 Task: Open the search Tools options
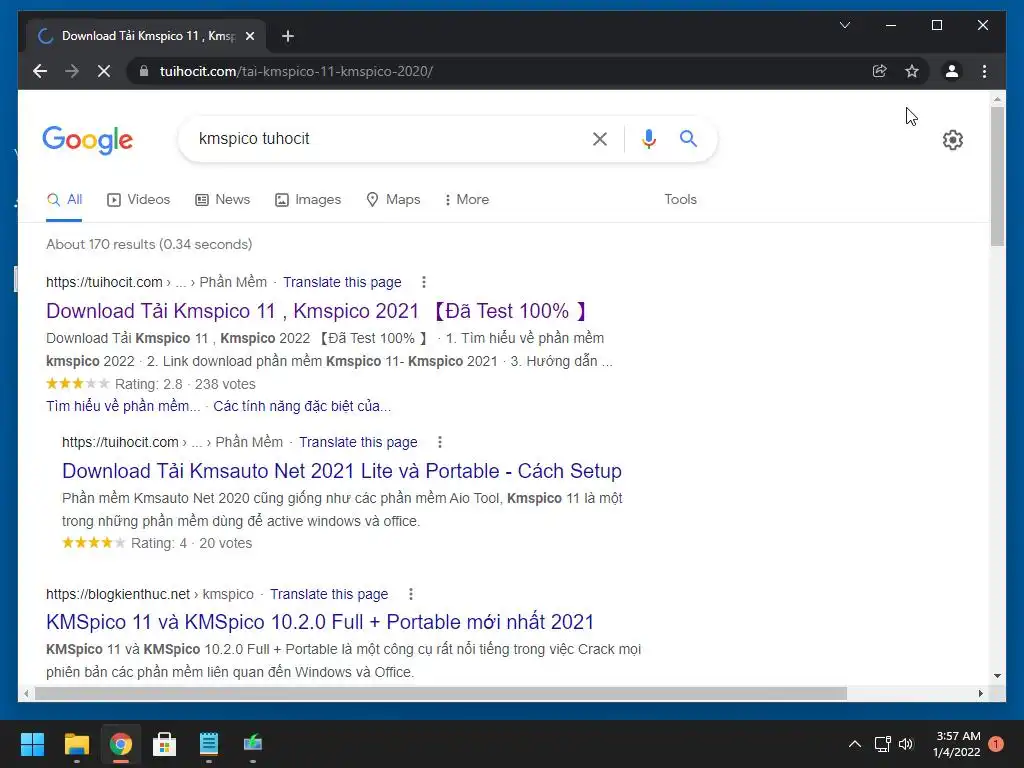pyautogui.click(x=680, y=200)
